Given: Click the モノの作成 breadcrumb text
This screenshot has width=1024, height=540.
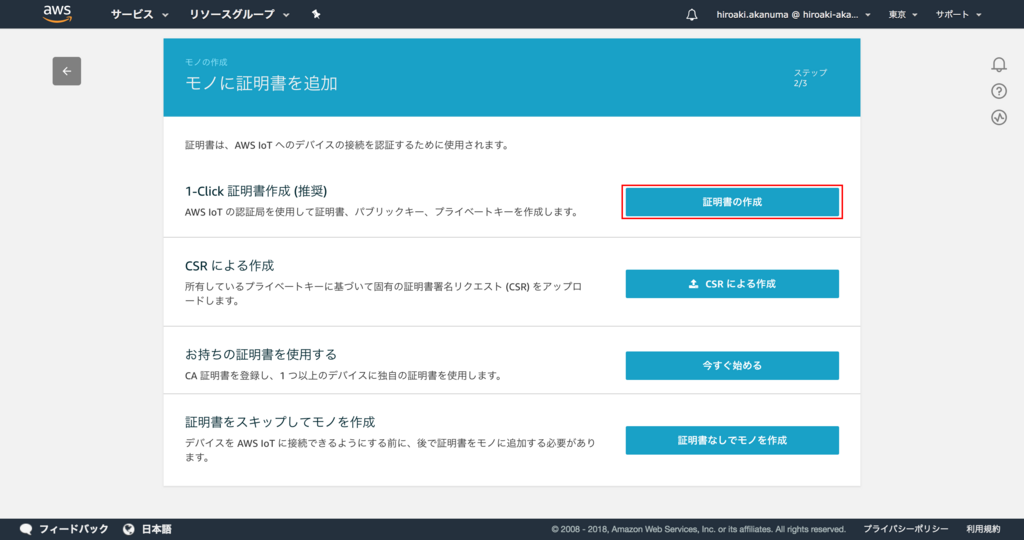Looking at the screenshot, I should 206,62.
